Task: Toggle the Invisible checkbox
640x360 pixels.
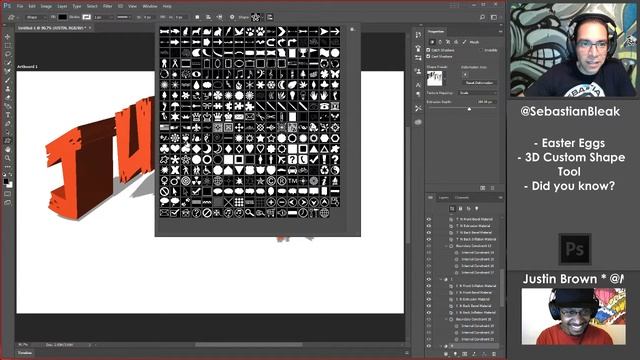Action: click(x=482, y=50)
